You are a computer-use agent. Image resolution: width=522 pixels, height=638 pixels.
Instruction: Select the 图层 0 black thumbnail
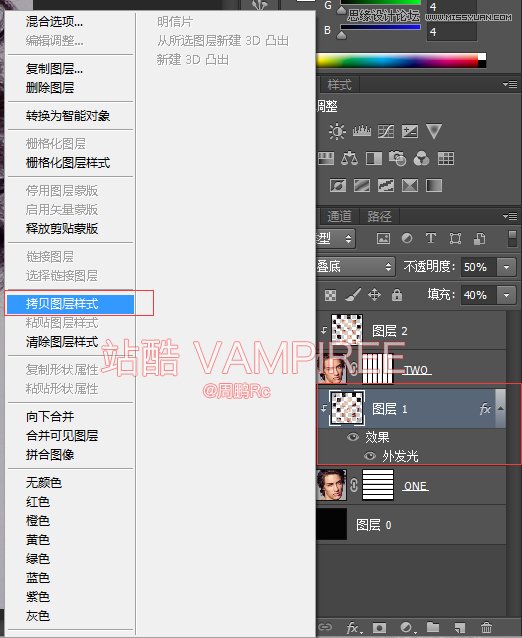coord(332,524)
